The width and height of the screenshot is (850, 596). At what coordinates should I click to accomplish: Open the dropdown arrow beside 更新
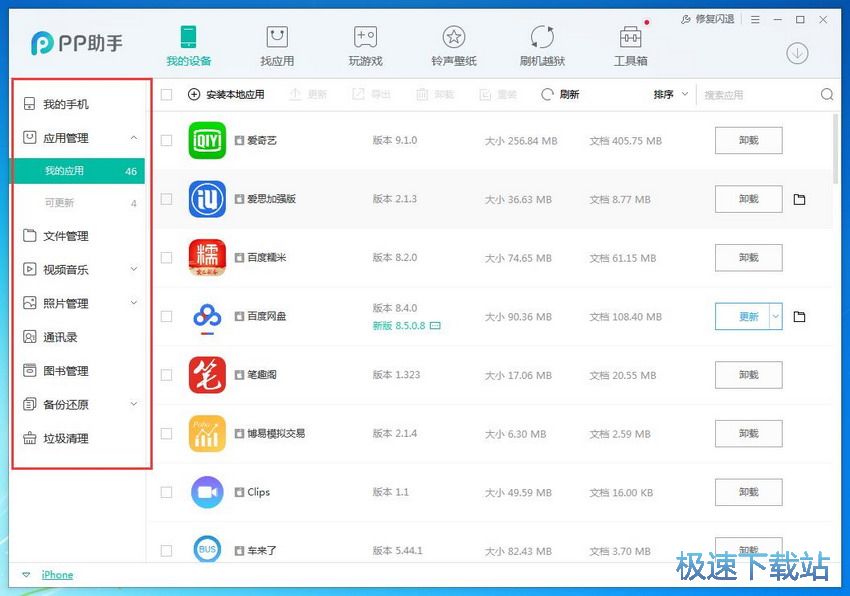click(776, 316)
